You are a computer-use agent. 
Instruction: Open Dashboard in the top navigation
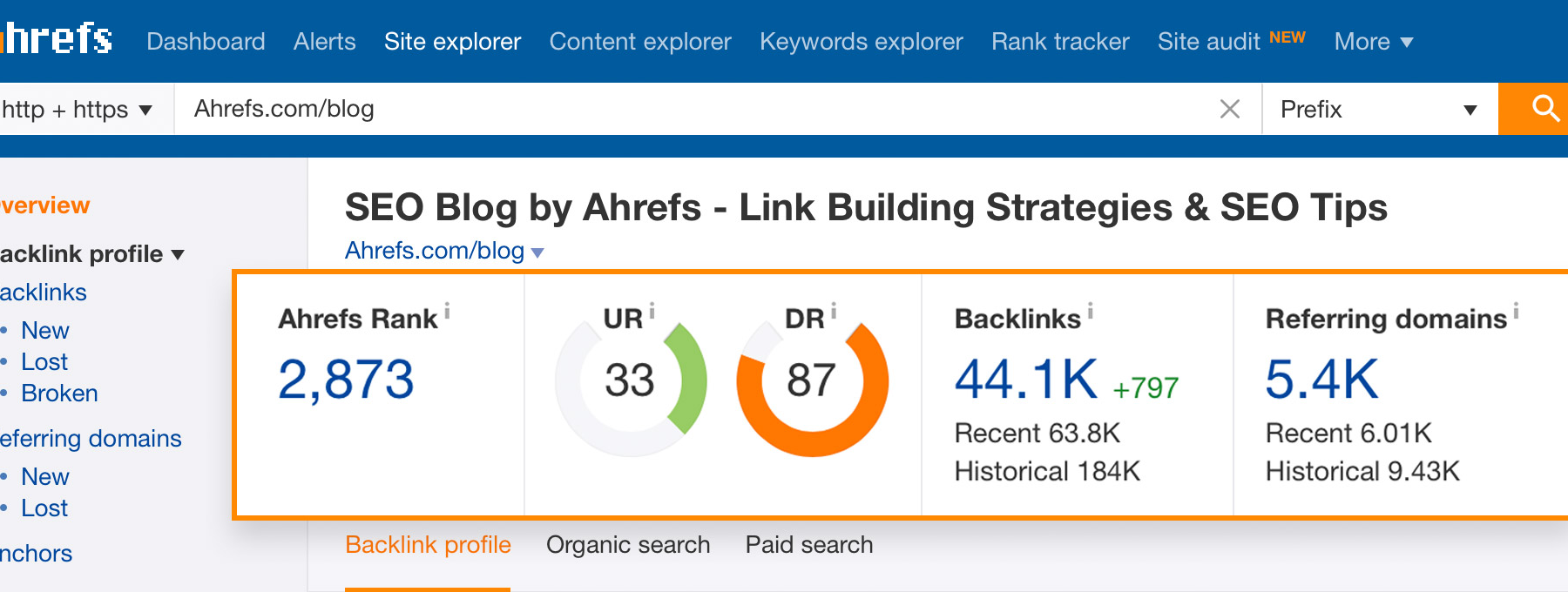[x=206, y=42]
